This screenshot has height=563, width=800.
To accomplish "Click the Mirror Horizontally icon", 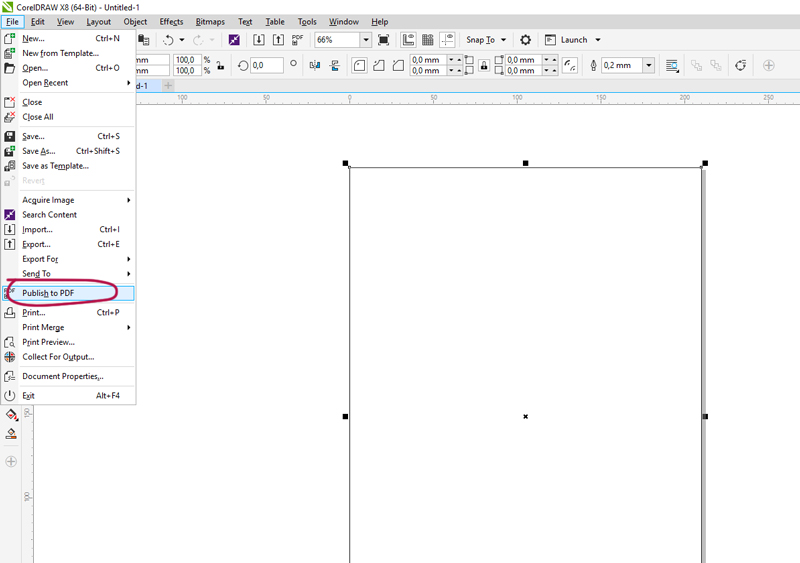I will click(315, 65).
